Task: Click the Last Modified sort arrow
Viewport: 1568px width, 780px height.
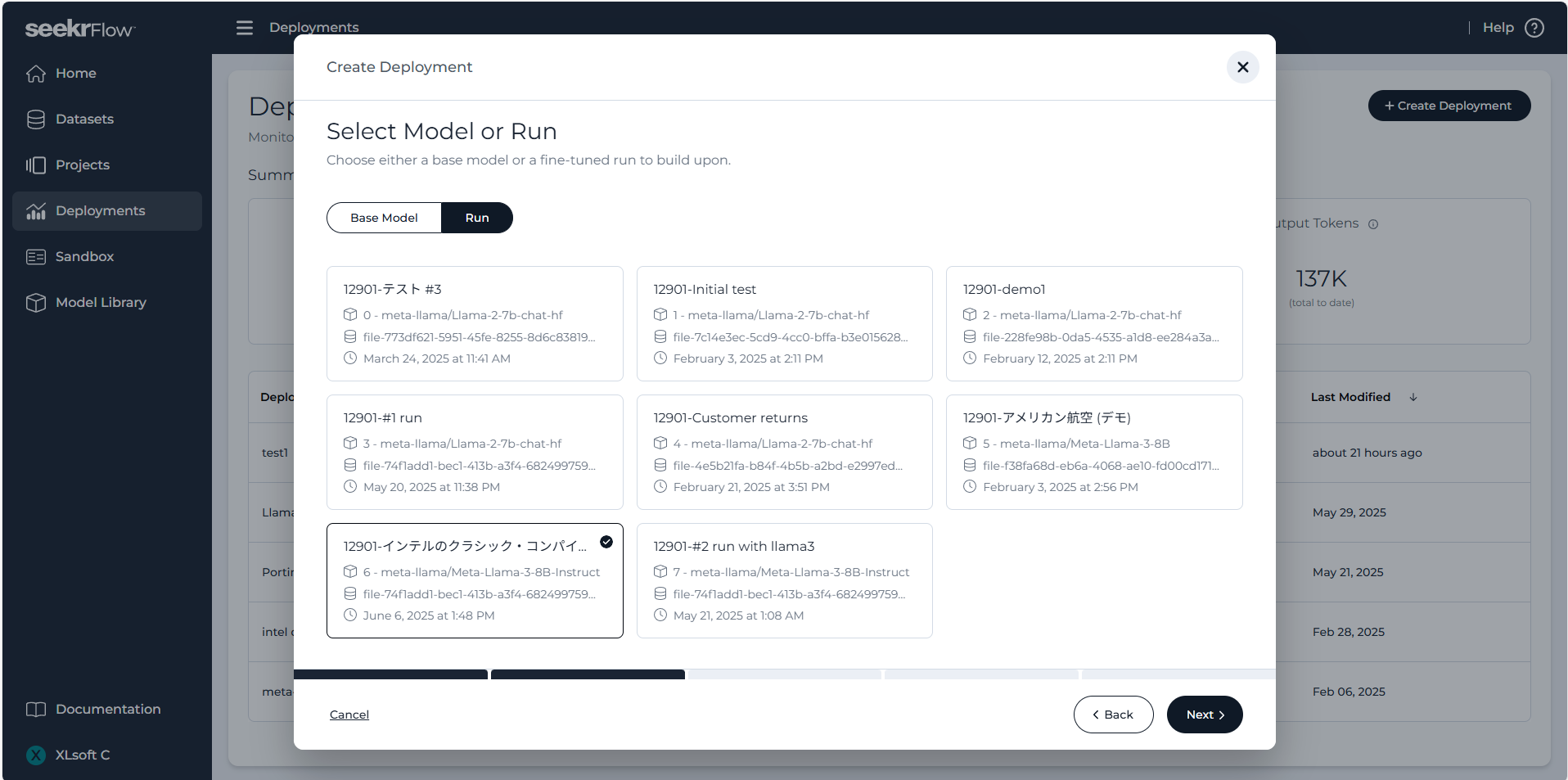Action: pyautogui.click(x=1413, y=397)
